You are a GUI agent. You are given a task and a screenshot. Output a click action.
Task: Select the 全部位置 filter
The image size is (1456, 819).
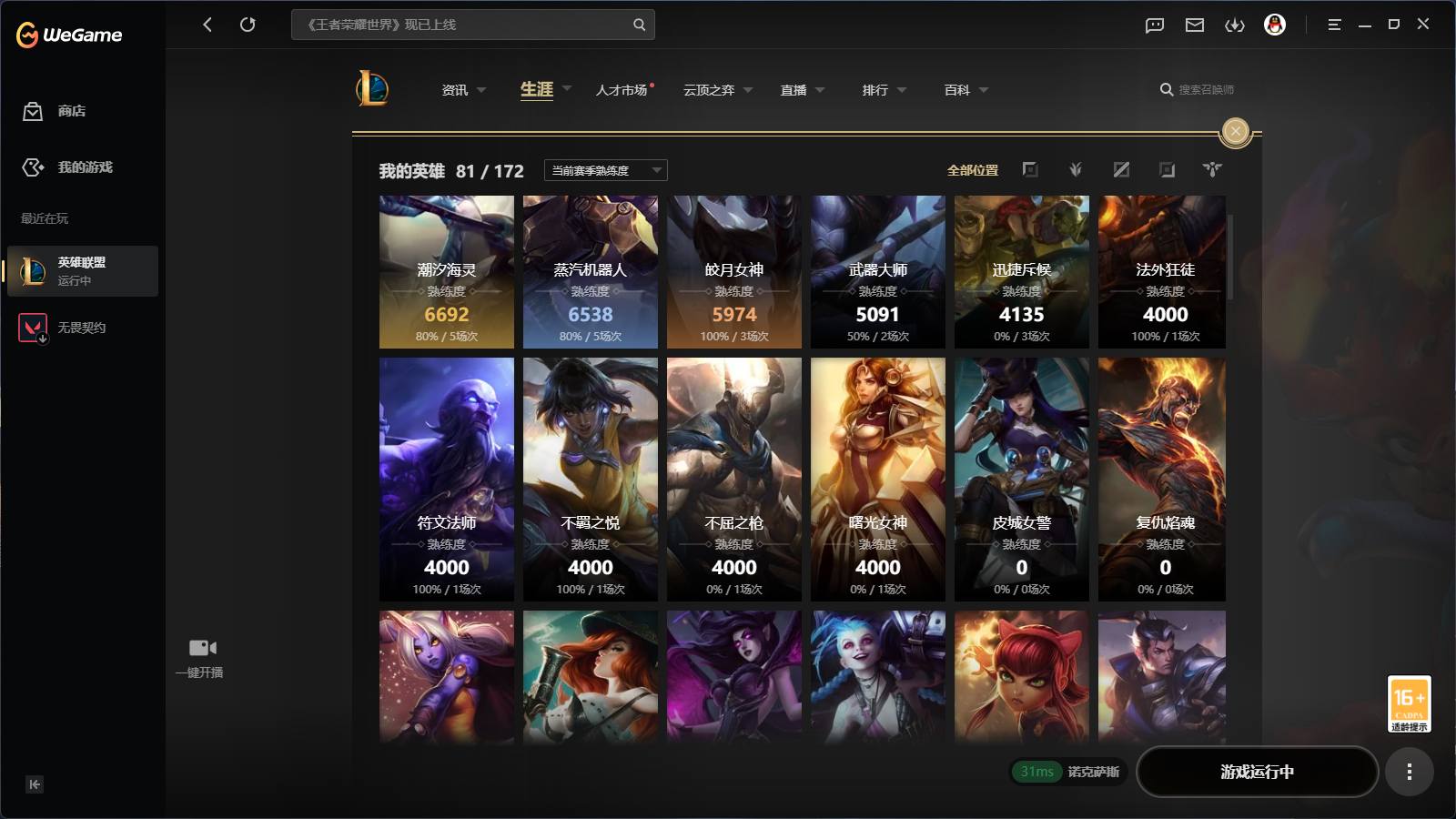click(973, 170)
